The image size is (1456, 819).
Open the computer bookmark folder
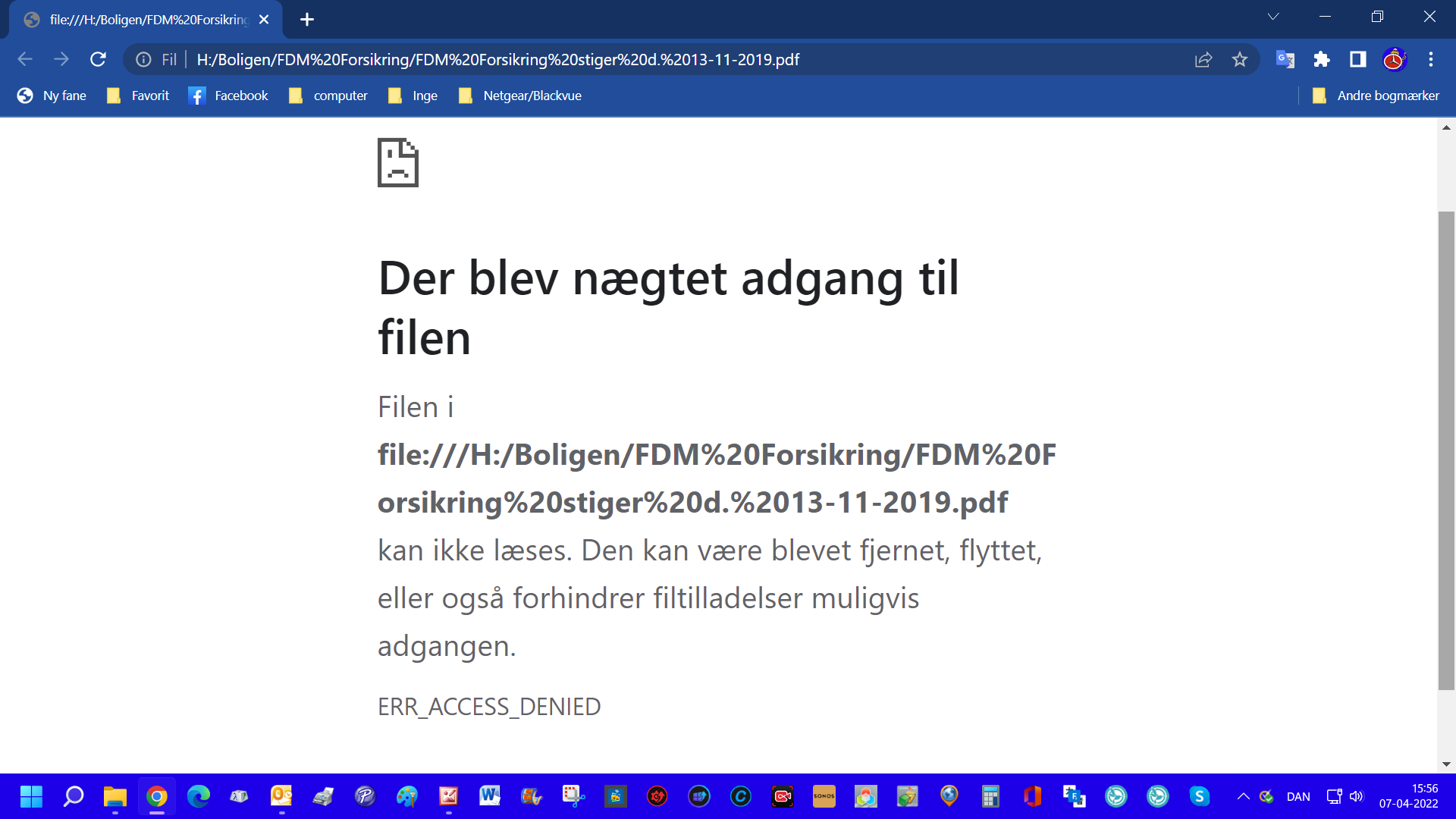click(x=328, y=96)
